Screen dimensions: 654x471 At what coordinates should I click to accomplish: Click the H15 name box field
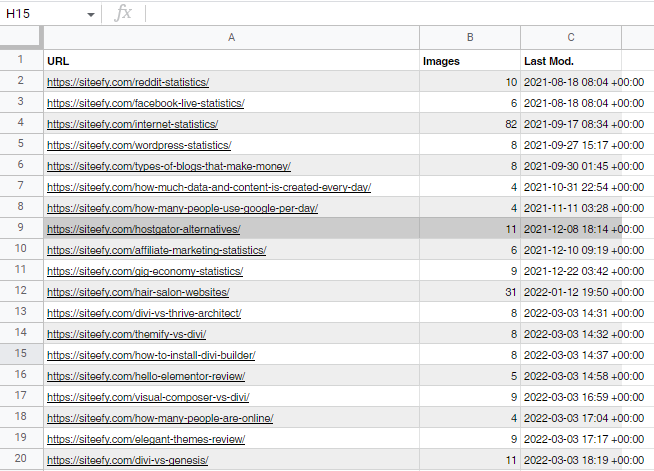40,14
